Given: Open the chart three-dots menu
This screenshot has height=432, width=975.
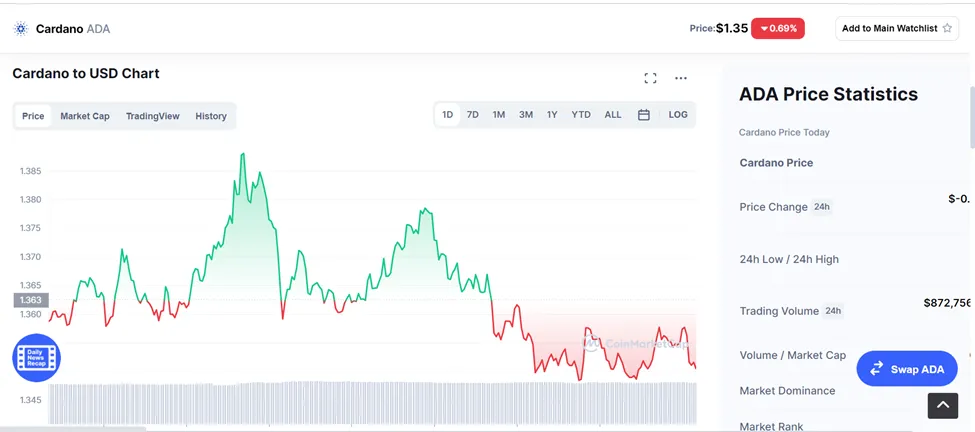Looking at the screenshot, I should point(681,78).
